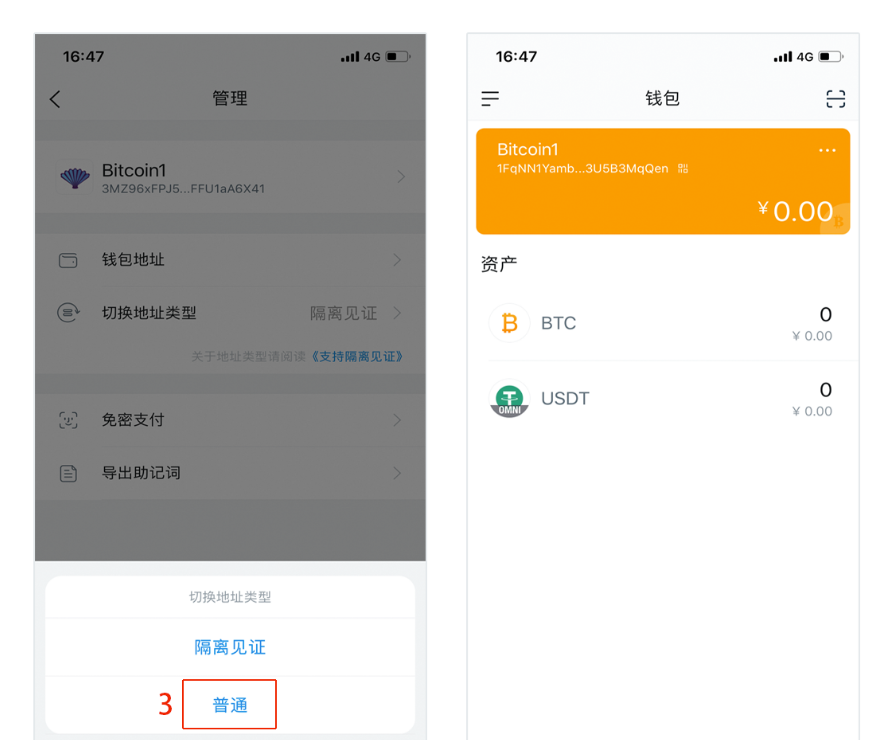The height and width of the screenshot is (740, 872).
Task: Tap the back arrow on management screen
Action: pos(55,99)
